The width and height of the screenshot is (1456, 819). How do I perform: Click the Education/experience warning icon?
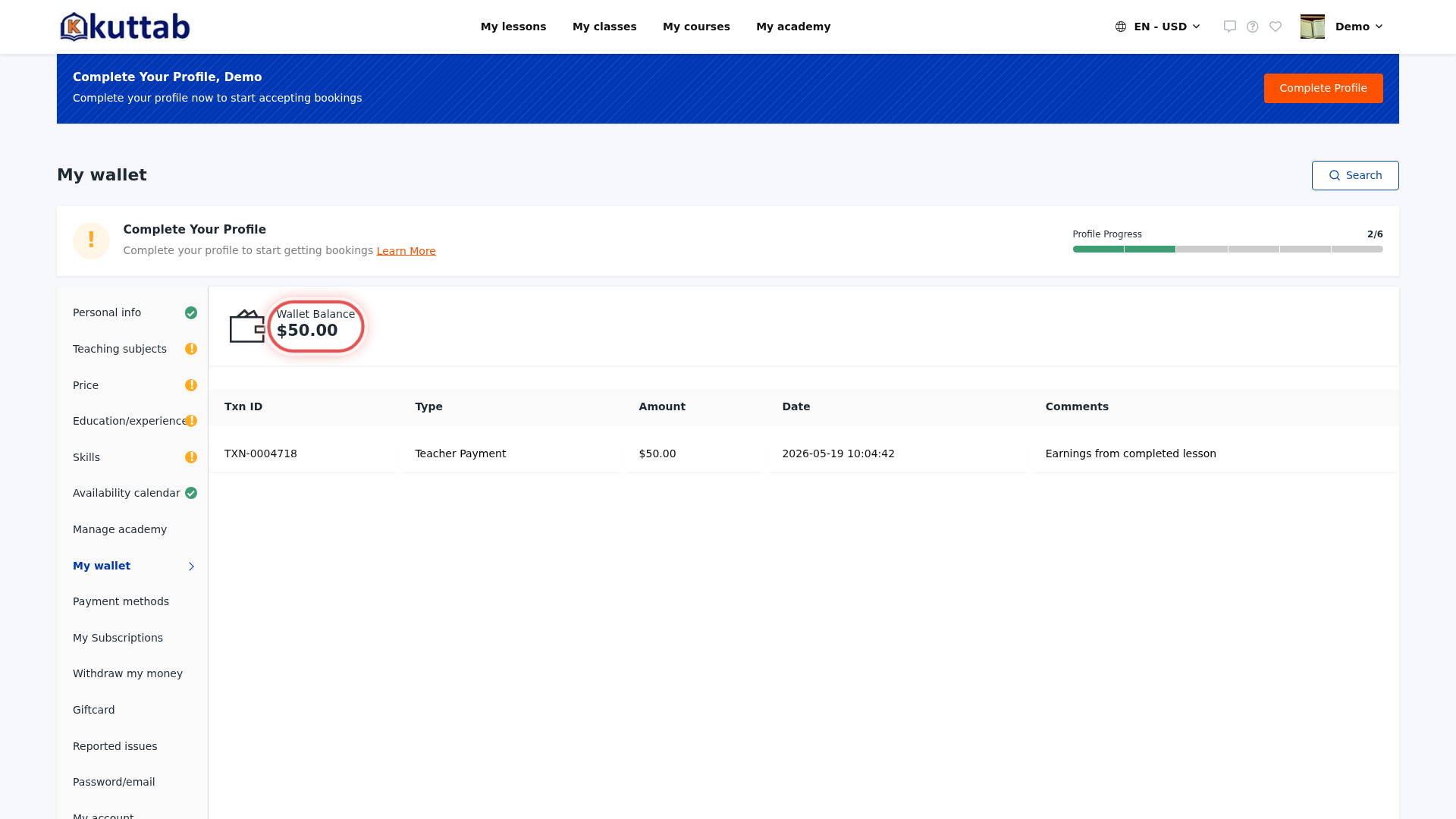point(191,421)
